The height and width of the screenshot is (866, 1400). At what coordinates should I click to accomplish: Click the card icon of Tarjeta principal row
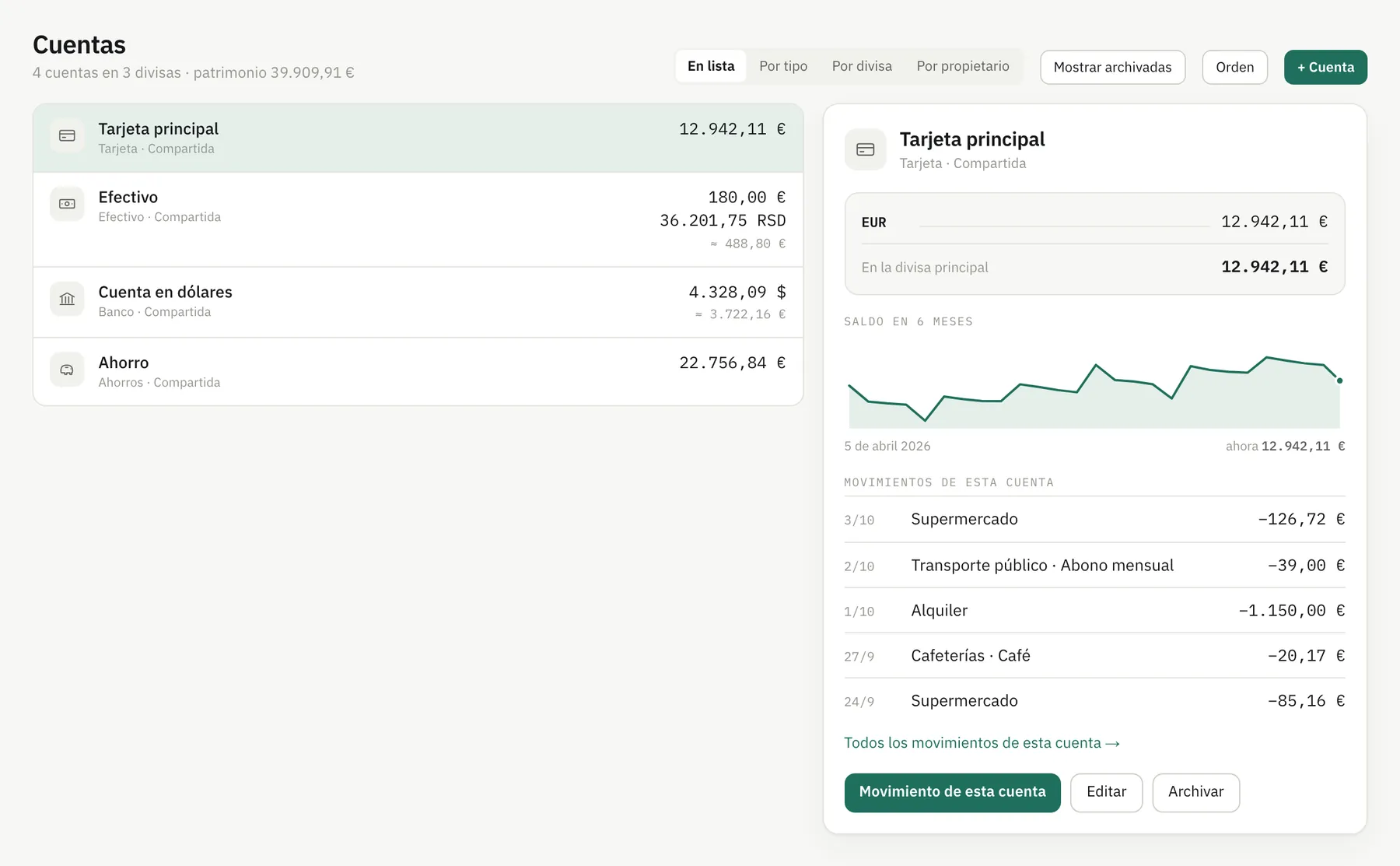[x=67, y=136]
